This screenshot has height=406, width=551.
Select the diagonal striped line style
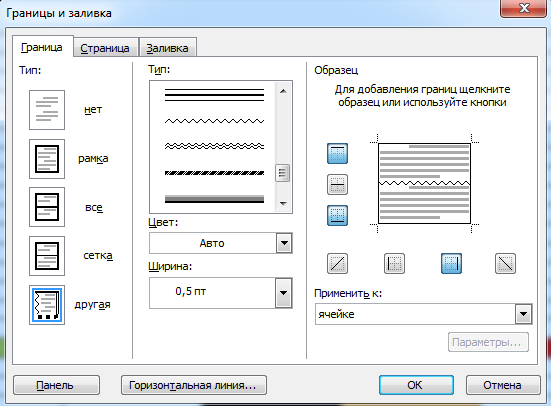tap(214, 173)
